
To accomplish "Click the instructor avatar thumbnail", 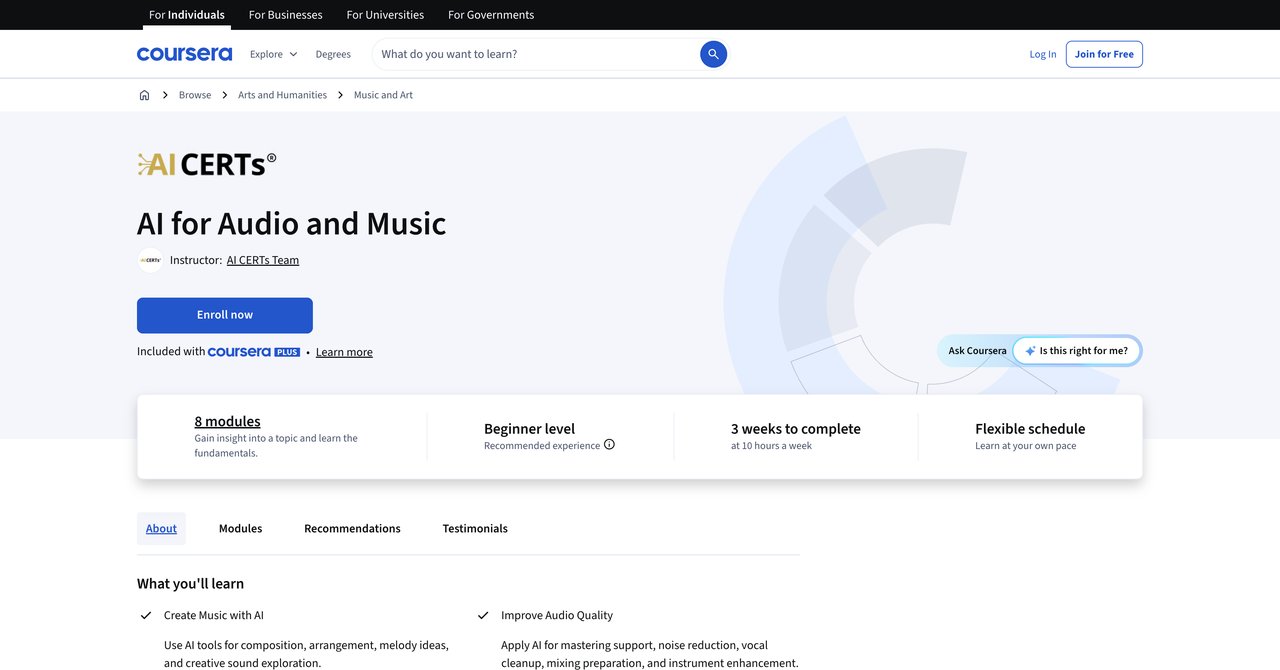I will tap(150, 260).
